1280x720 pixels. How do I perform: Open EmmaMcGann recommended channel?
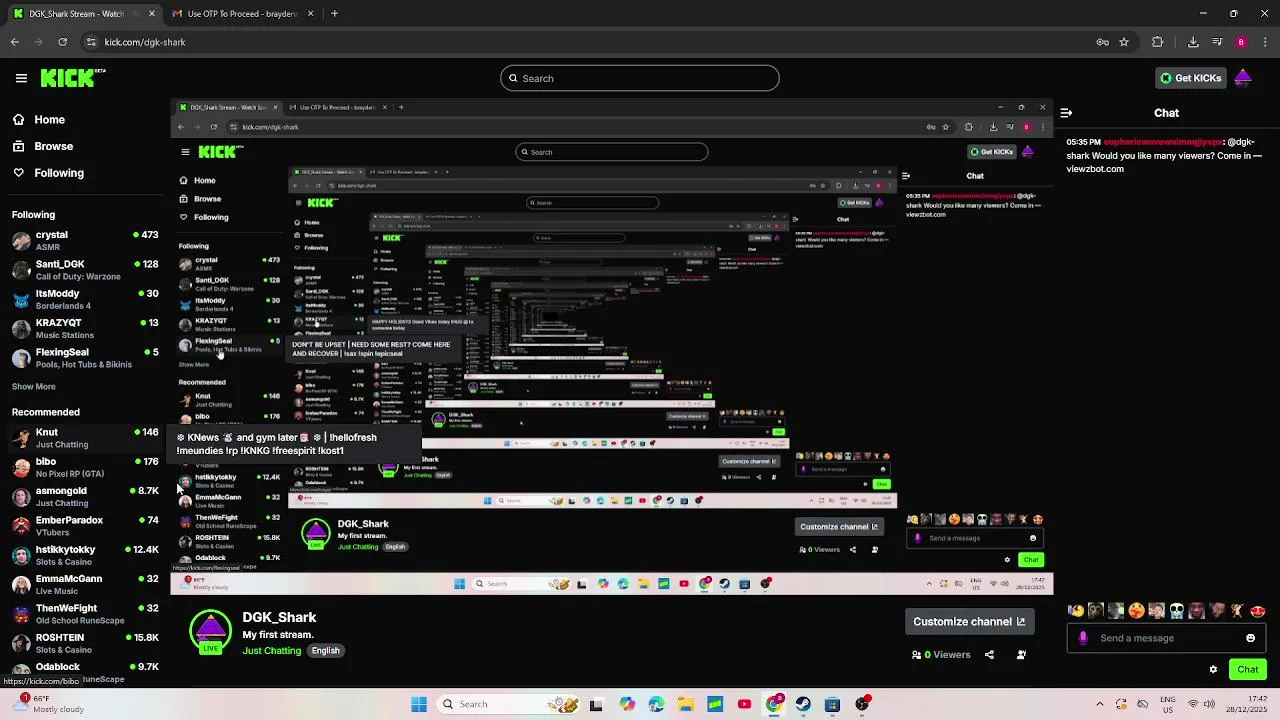(85, 584)
